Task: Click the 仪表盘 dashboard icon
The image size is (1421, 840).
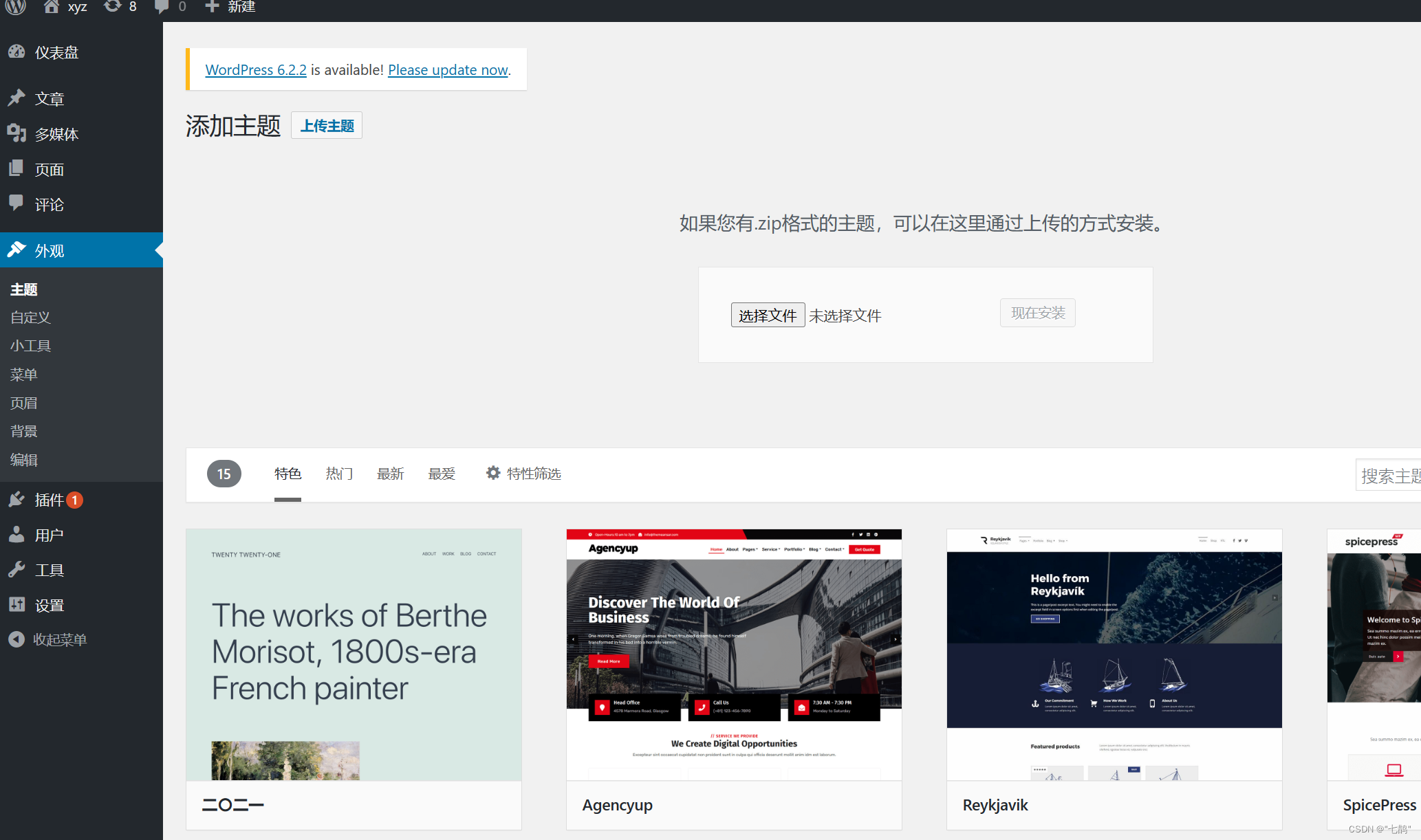Action: pos(17,52)
